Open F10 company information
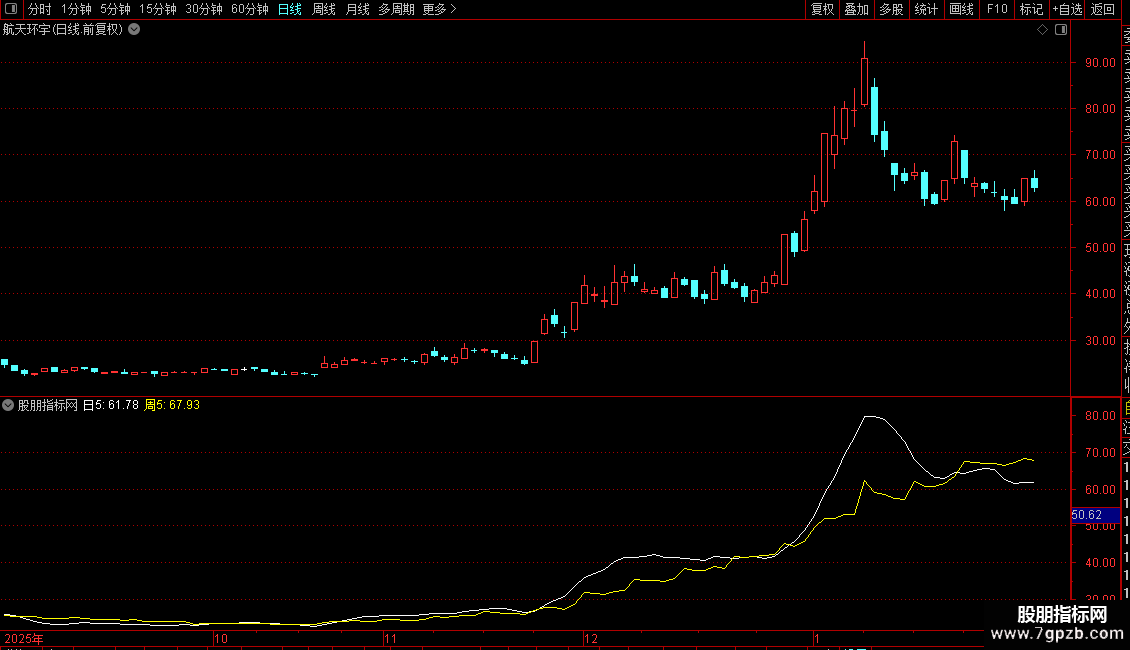The width and height of the screenshot is (1130, 650). [x=997, y=9]
